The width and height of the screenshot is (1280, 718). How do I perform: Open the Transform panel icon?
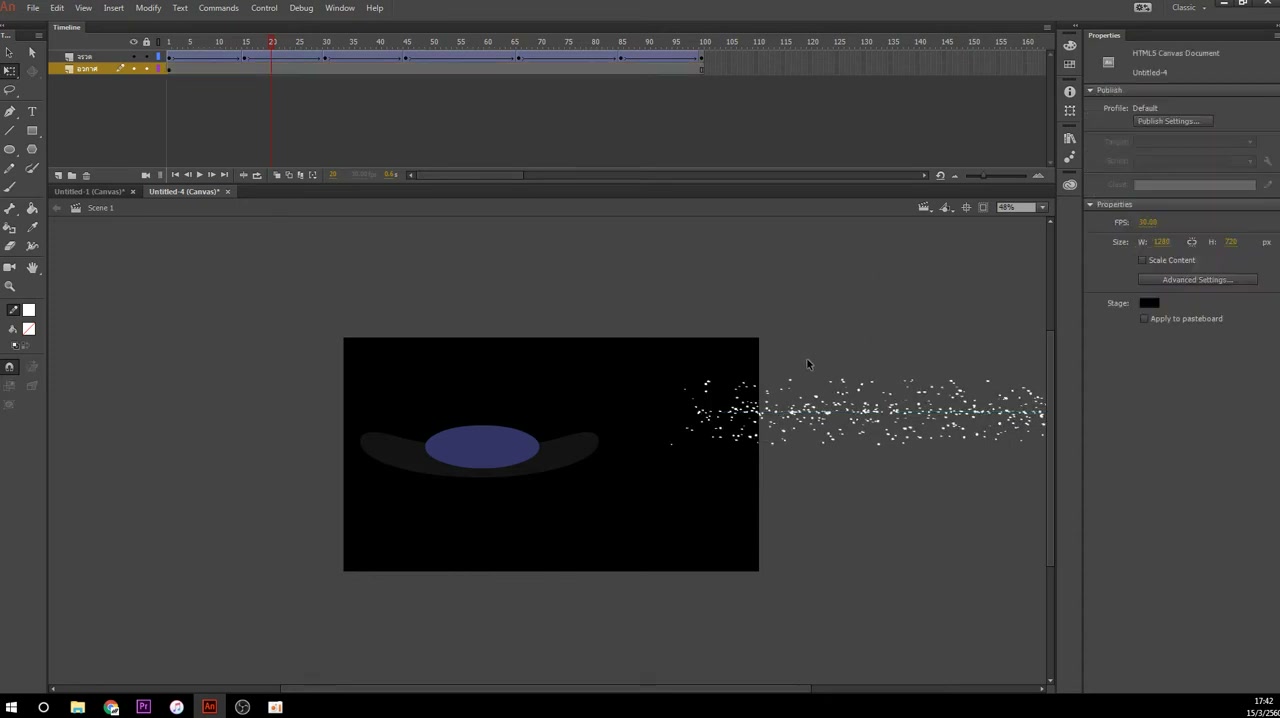point(1070,111)
